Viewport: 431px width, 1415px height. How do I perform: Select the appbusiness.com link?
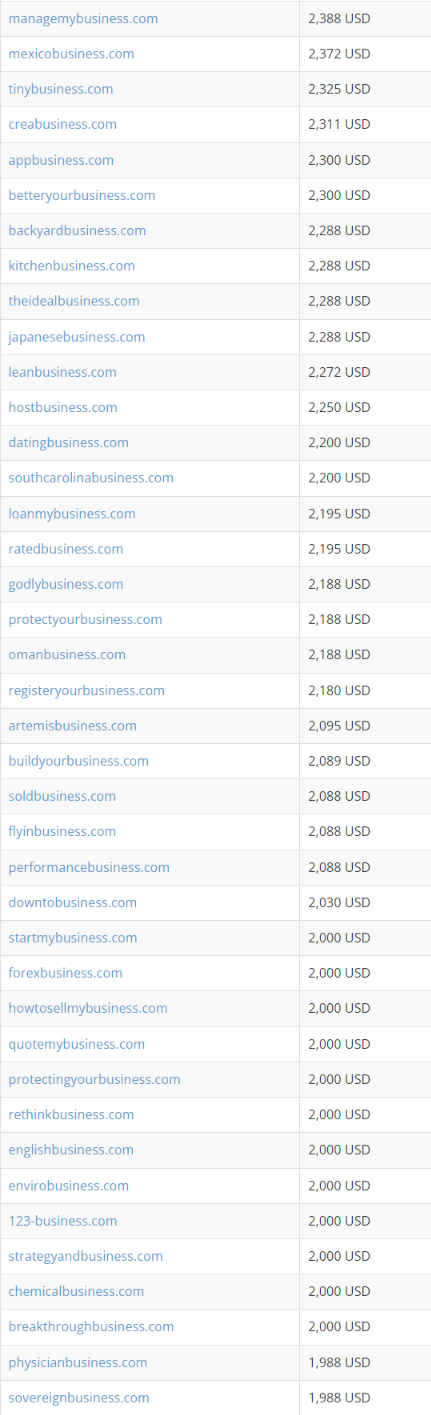61,160
